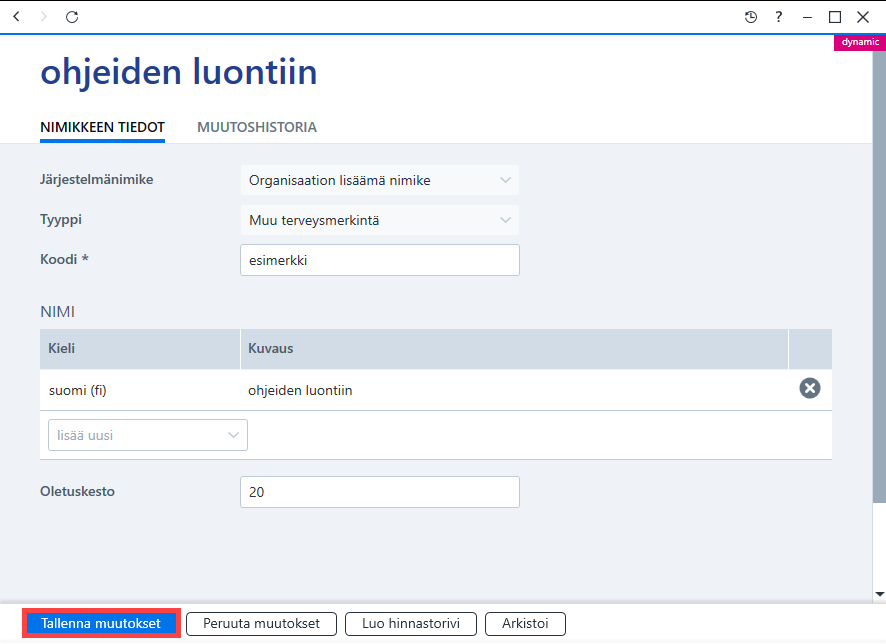Click the 'Koodi *' field label

pos(64,259)
